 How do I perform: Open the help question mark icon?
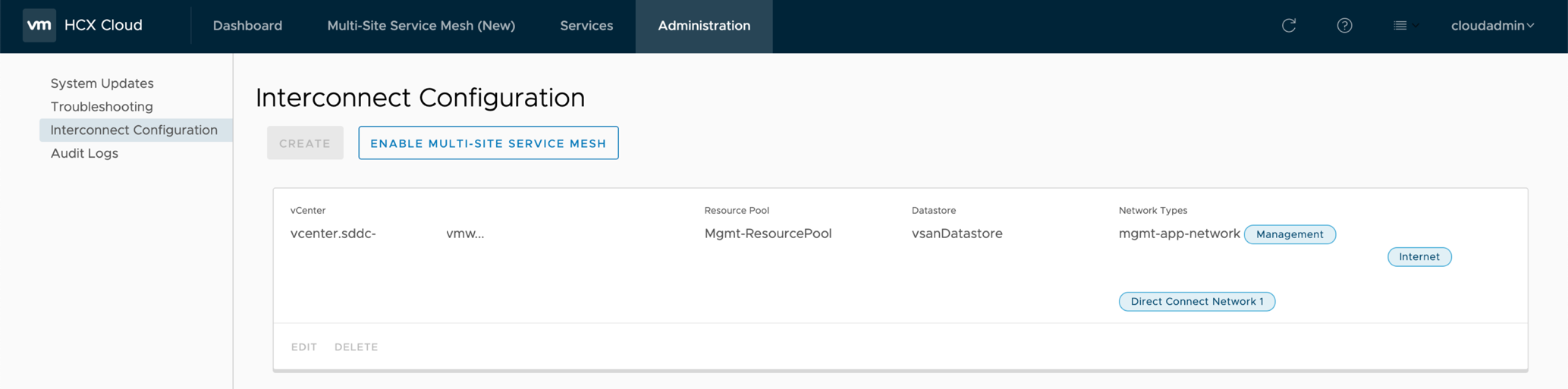point(1344,26)
